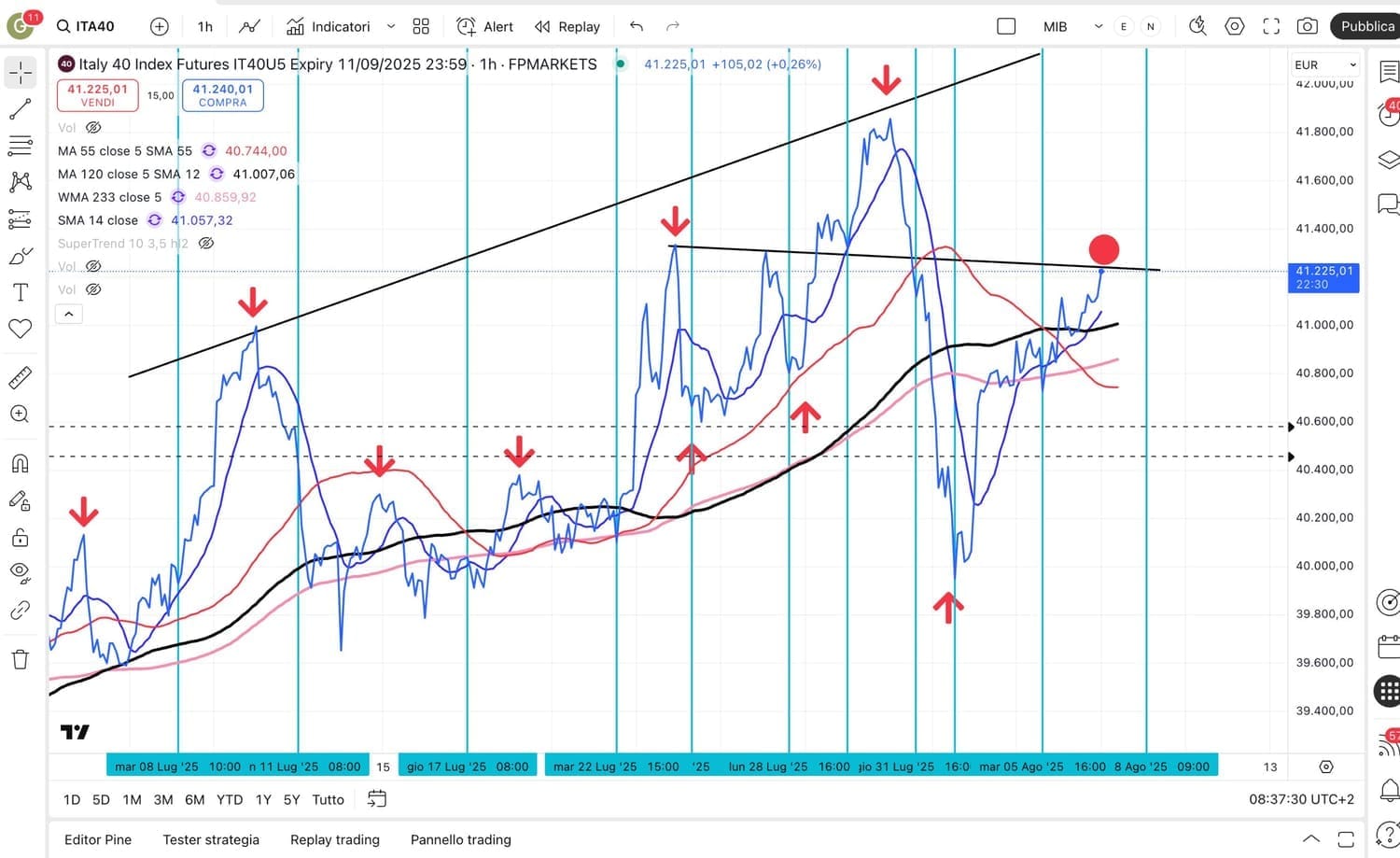
Task: Open the layout setup rectangle icon
Action: click(x=1006, y=26)
